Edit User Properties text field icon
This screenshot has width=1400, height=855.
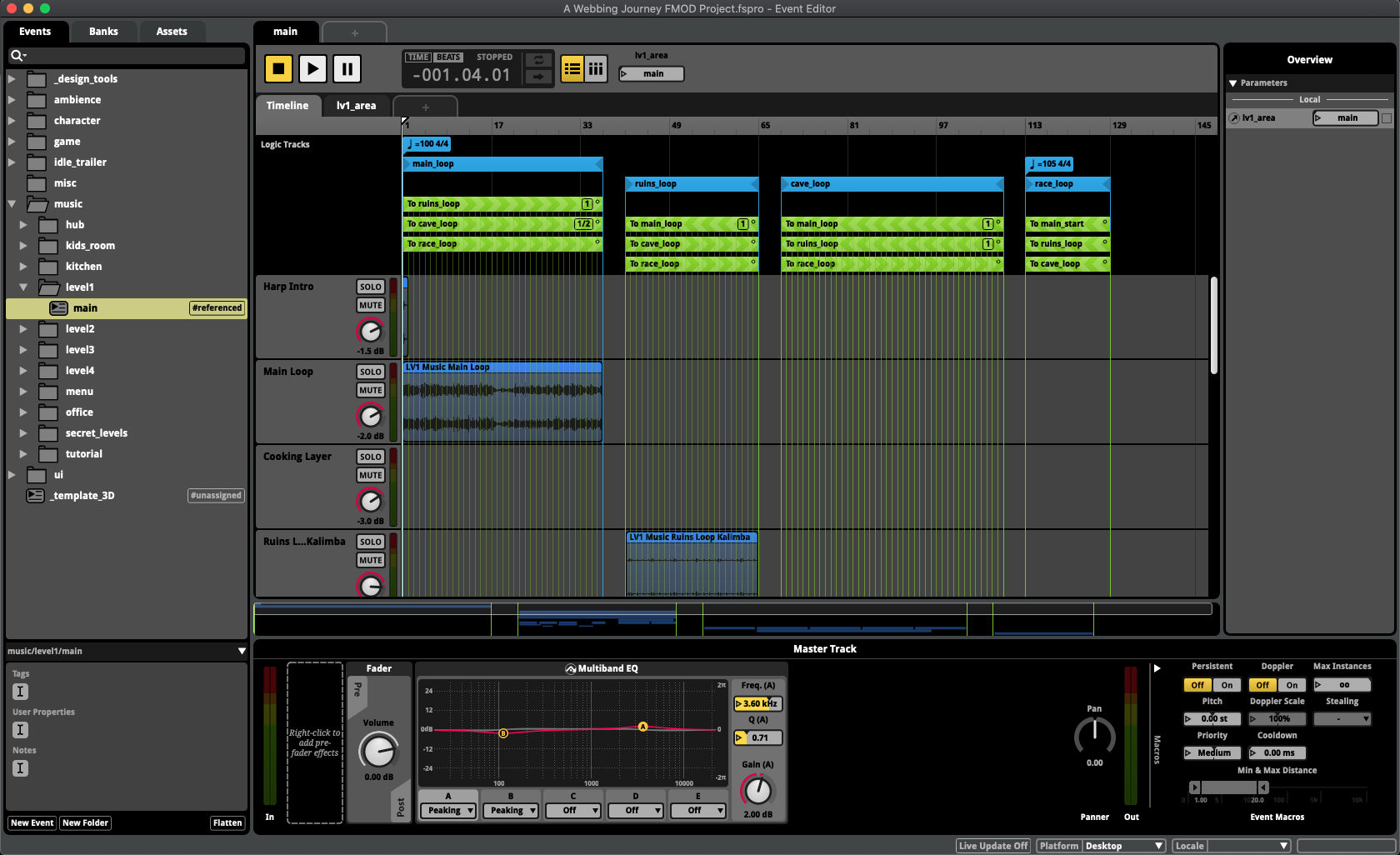coord(21,730)
